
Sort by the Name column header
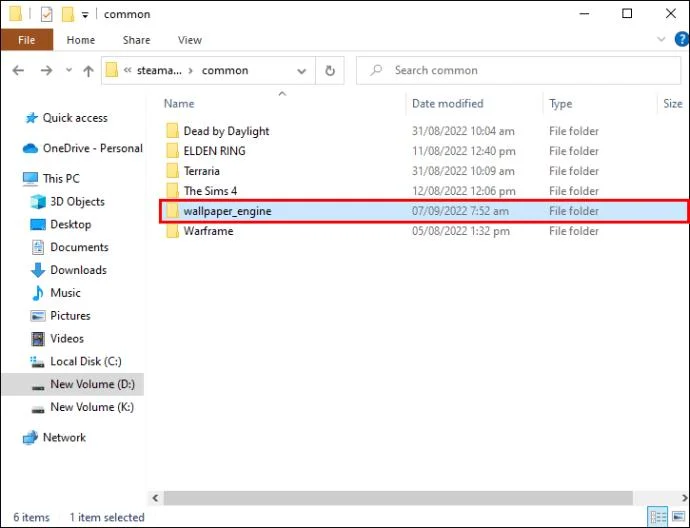[179, 104]
